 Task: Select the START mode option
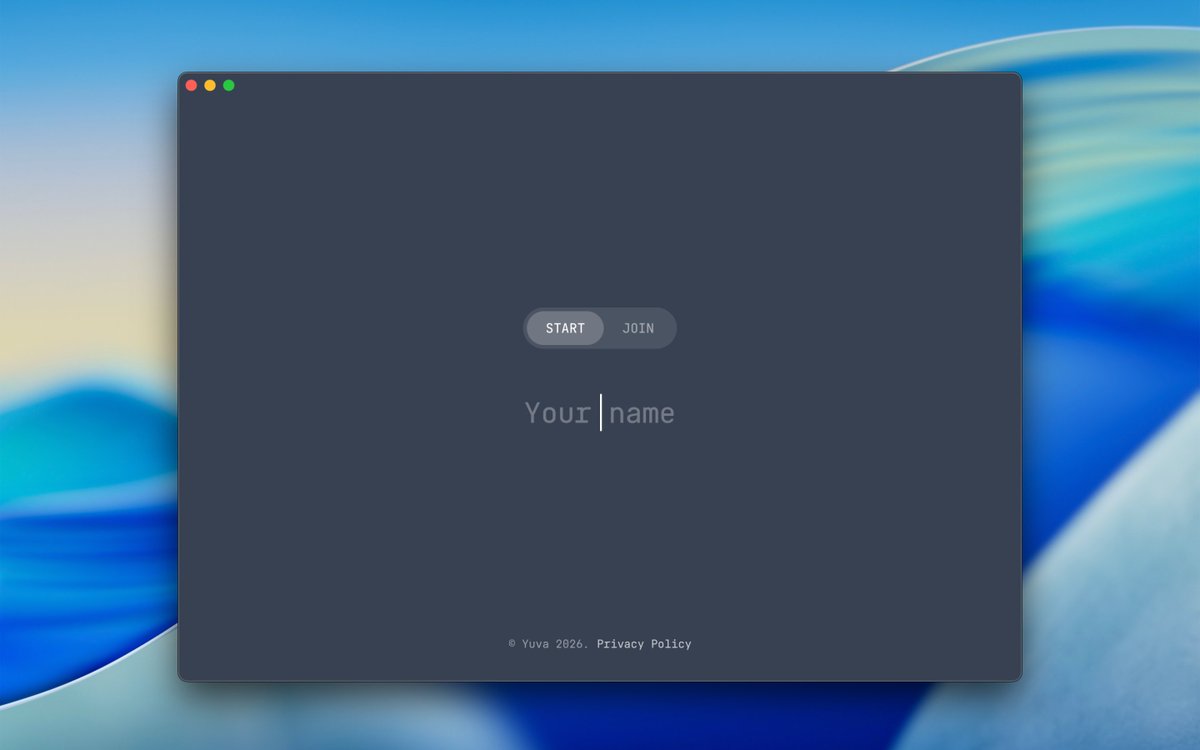pyautogui.click(x=565, y=328)
